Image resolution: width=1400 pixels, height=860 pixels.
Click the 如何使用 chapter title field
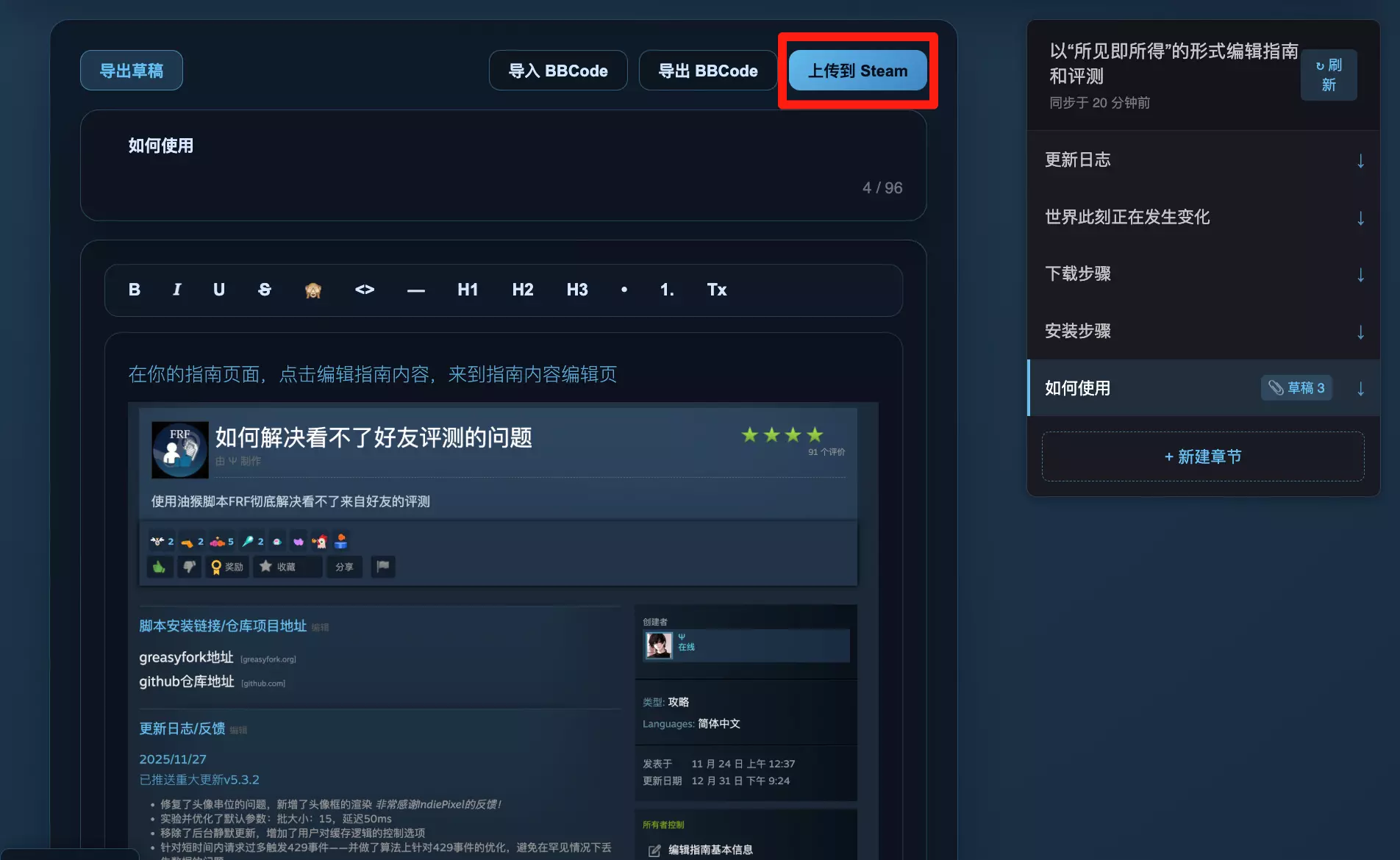[x=504, y=165]
